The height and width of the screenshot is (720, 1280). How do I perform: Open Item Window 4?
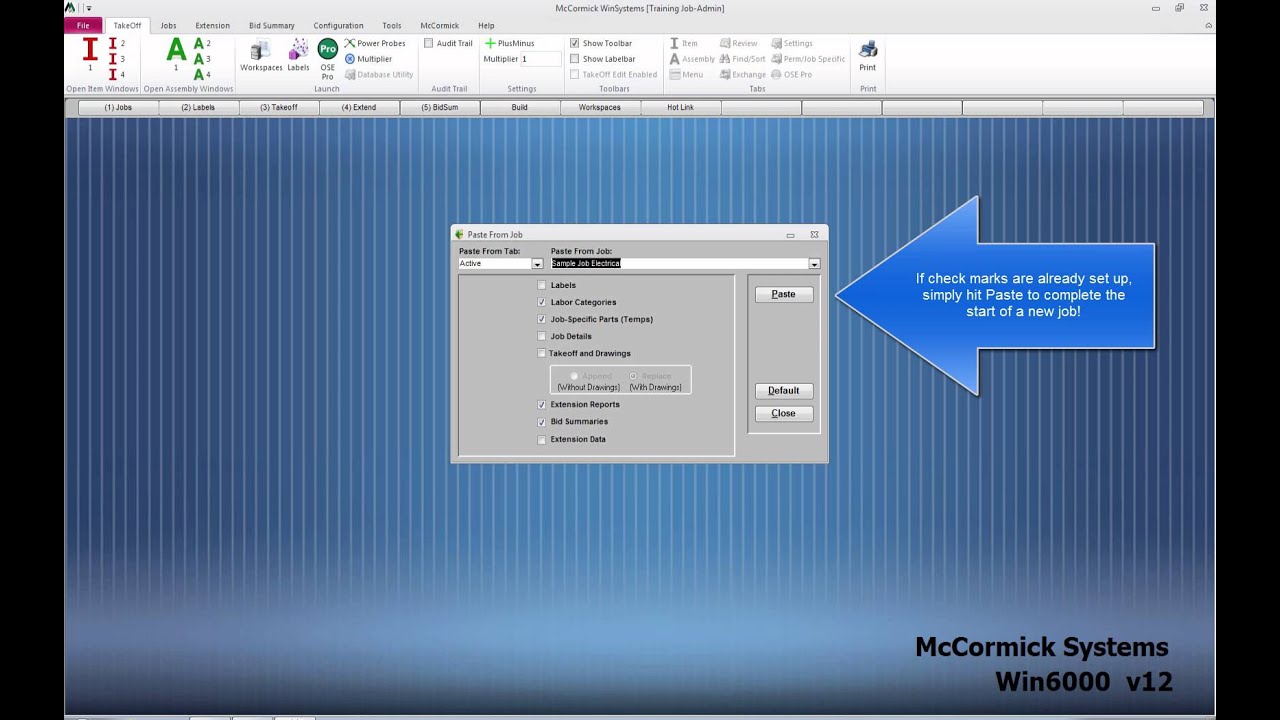pos(115,74)
